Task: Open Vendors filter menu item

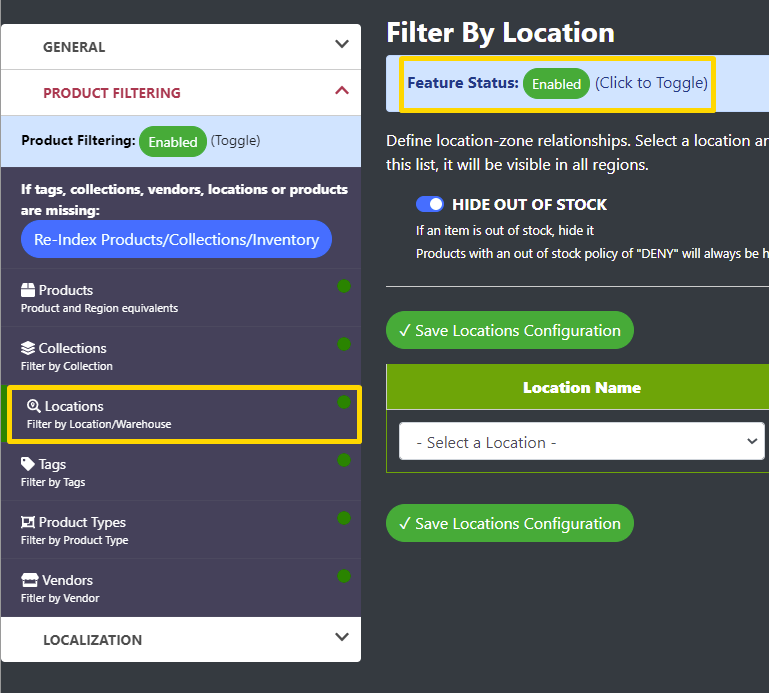Action: 181,588
